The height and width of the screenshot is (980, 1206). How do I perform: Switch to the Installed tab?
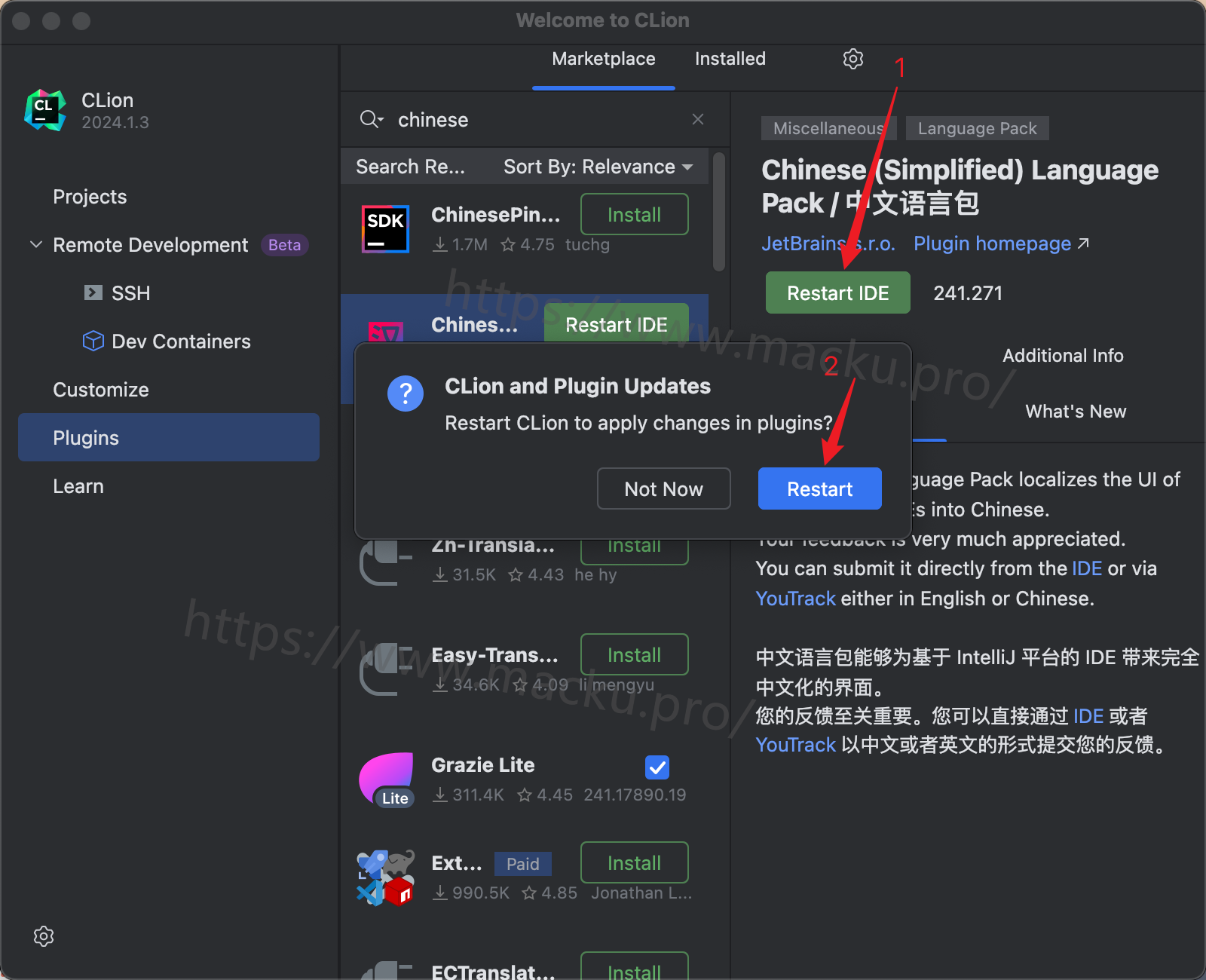[x=730, y=59]
